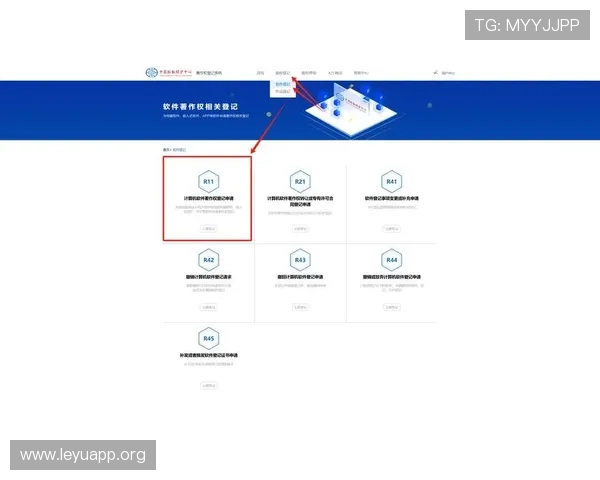Open the first navigation item 首页

[x=260, y=73]
